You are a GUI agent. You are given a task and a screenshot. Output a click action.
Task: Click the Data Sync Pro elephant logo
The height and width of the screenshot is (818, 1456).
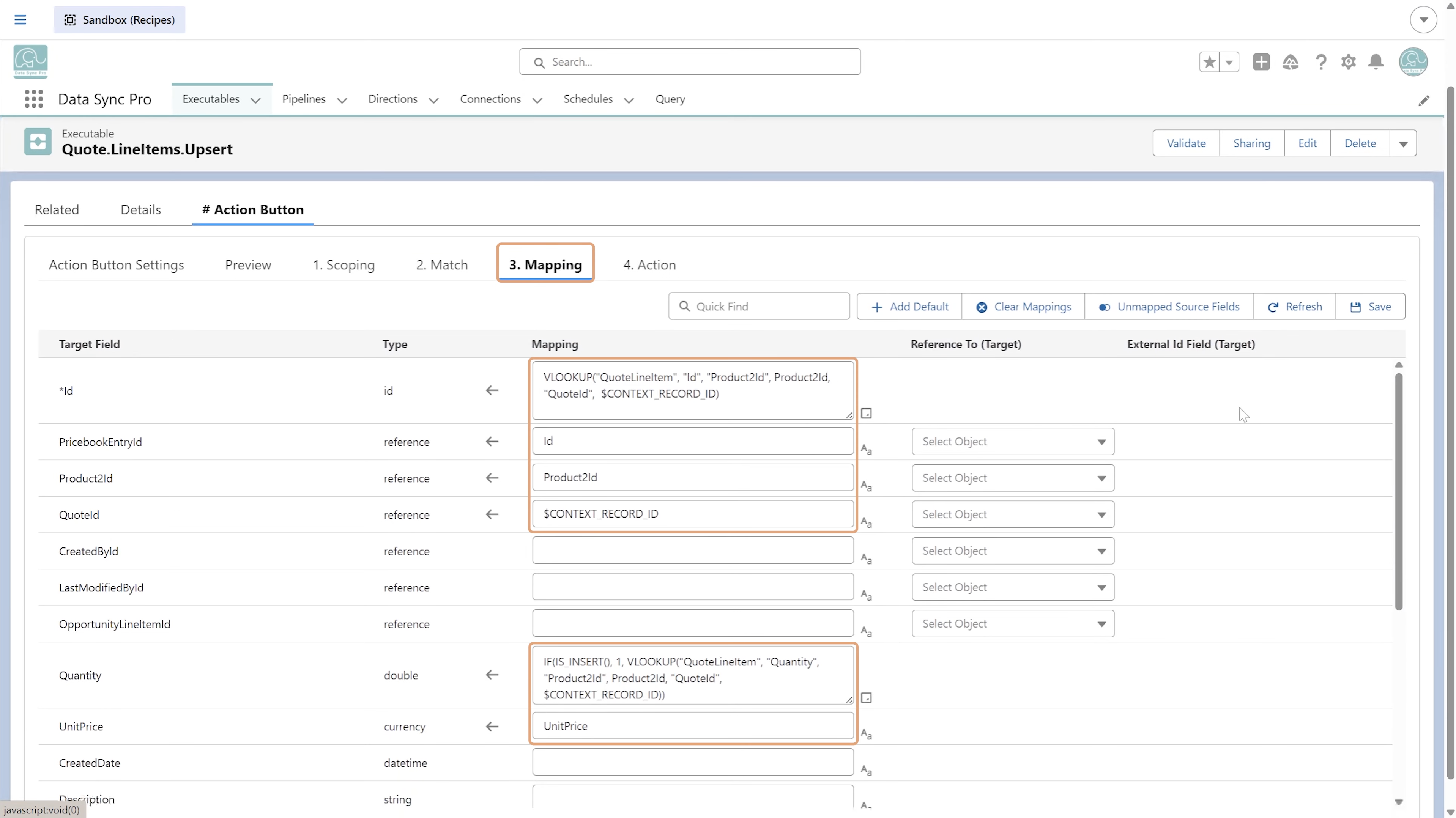click(x=30, y=61)
